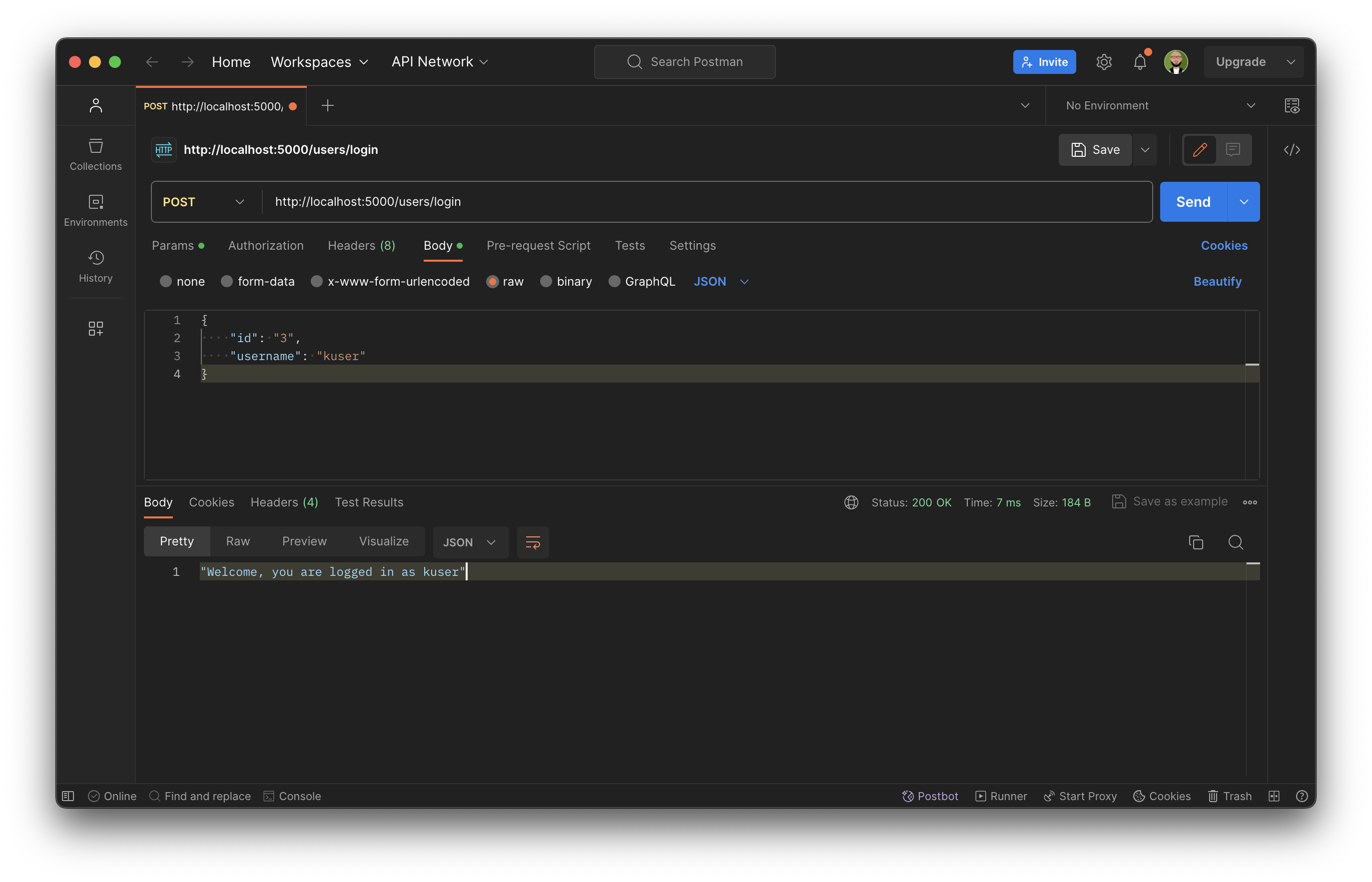This screenshot has width=1372, height=882.
Task: Copy the response body
Action: point(1196,542)
